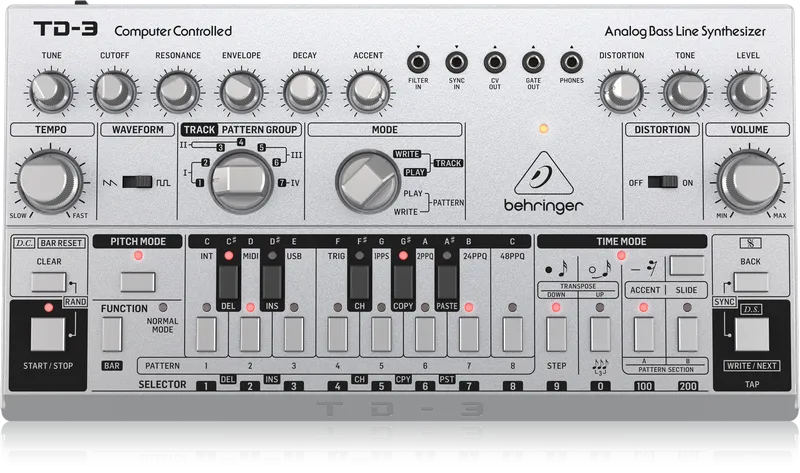Hit the START/STOP button
The width and height of the screenshot is (800, 473).
48,334
